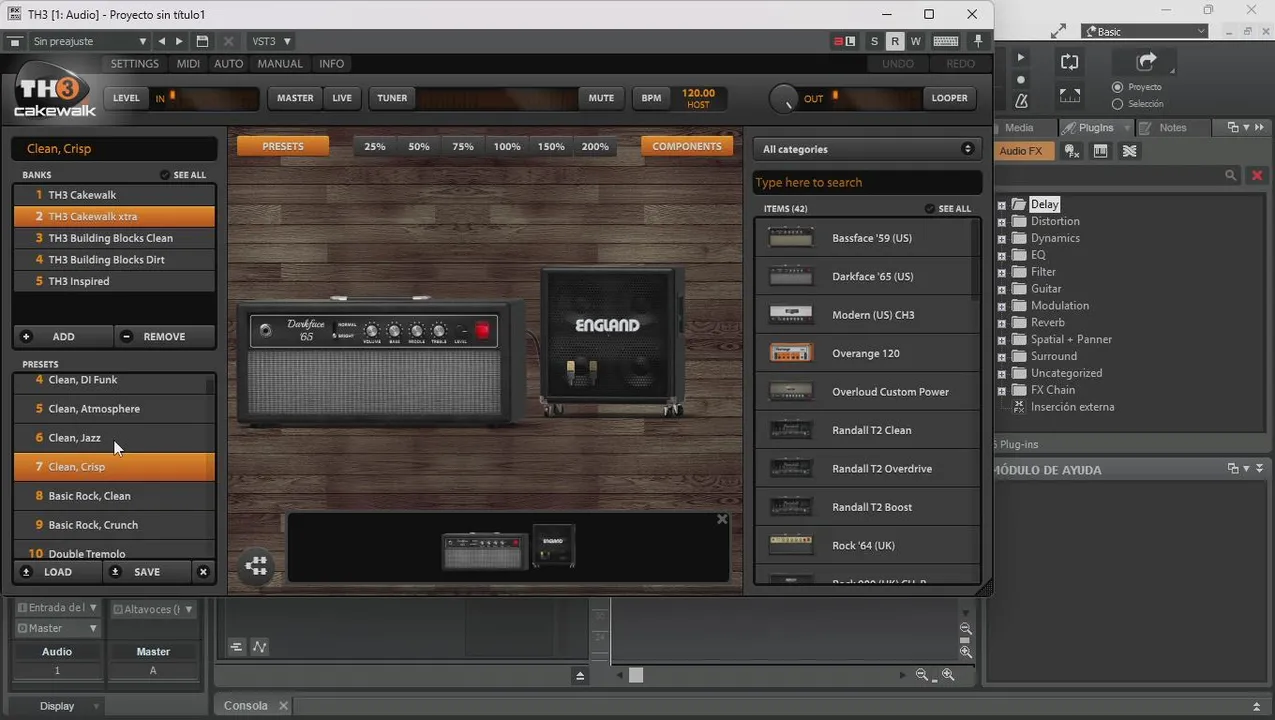This screenshot has height=720, width=1275.
Task: Click the Type here to search field
Action: 867,182
